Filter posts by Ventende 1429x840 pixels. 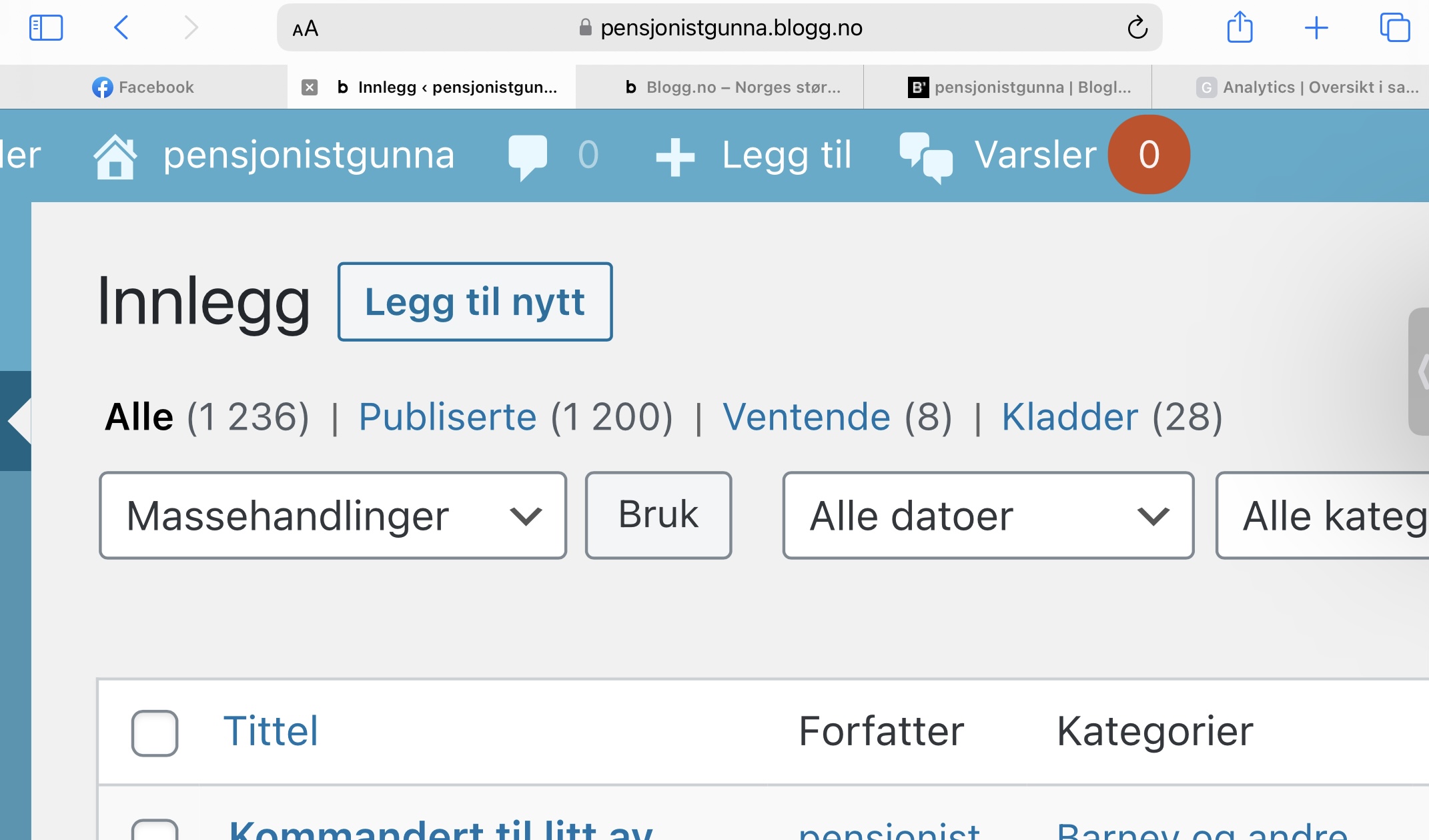click(x=807, y=417)
